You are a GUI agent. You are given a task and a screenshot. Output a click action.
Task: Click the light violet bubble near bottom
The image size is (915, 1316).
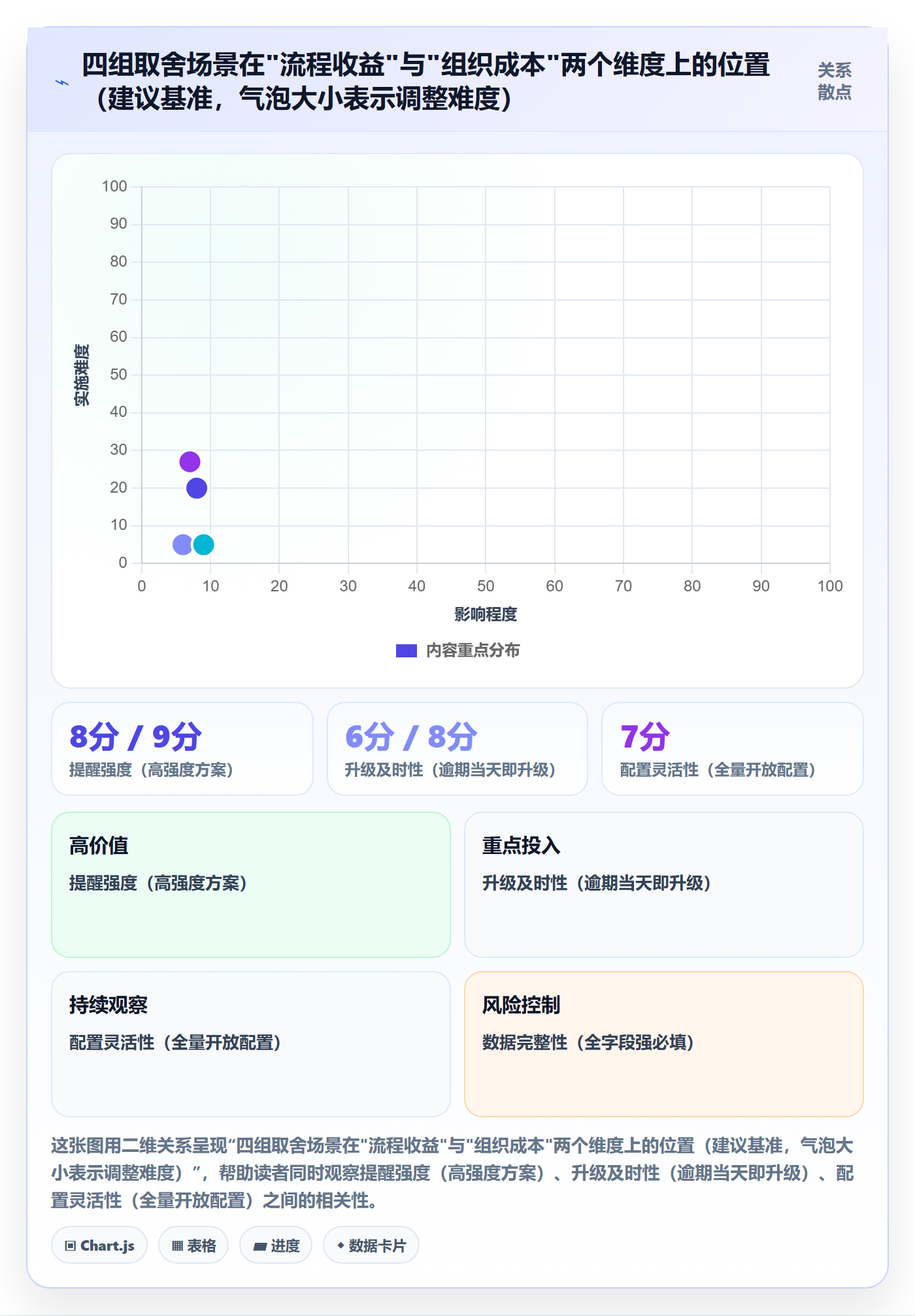pos(183,544)
